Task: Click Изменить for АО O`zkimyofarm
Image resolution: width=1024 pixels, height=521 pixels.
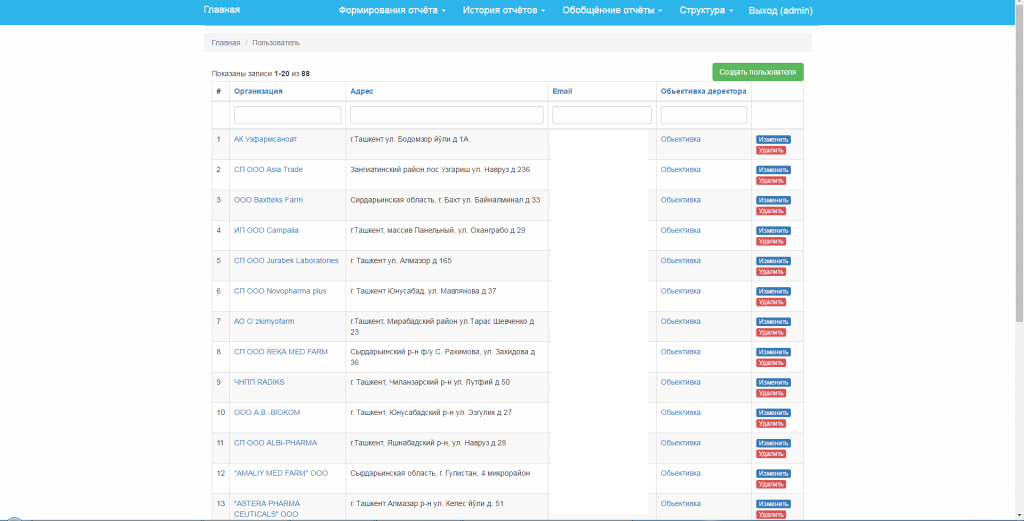Action: pyautogui.click(x=773, y=322)
